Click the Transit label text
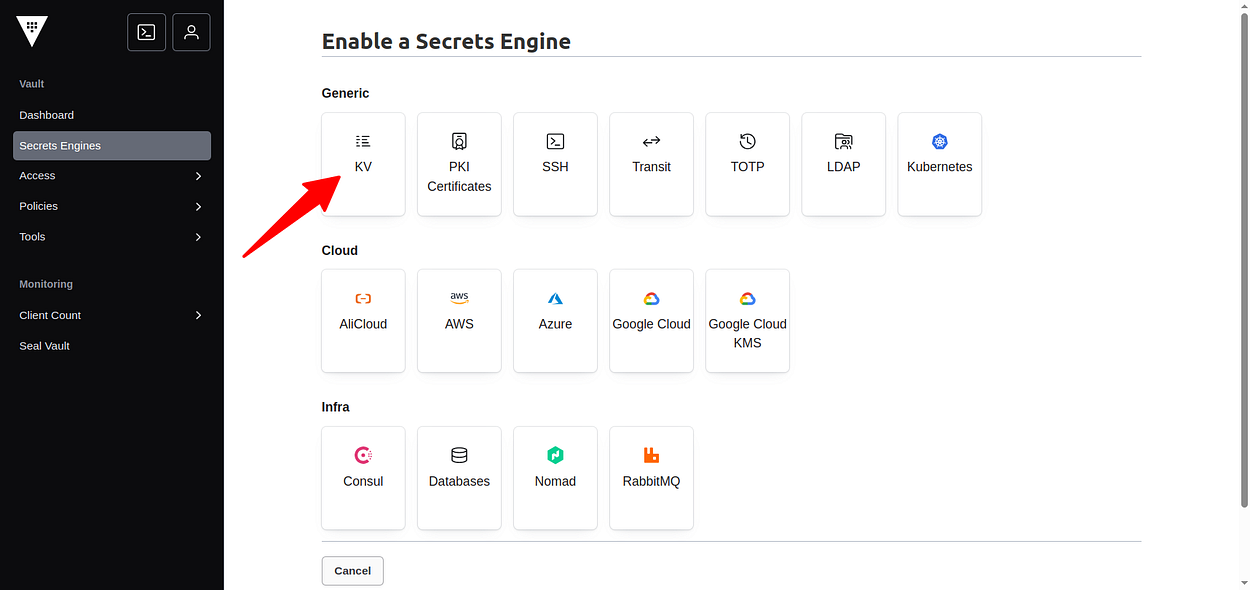Screen dimensions: 1250x590 651,167
